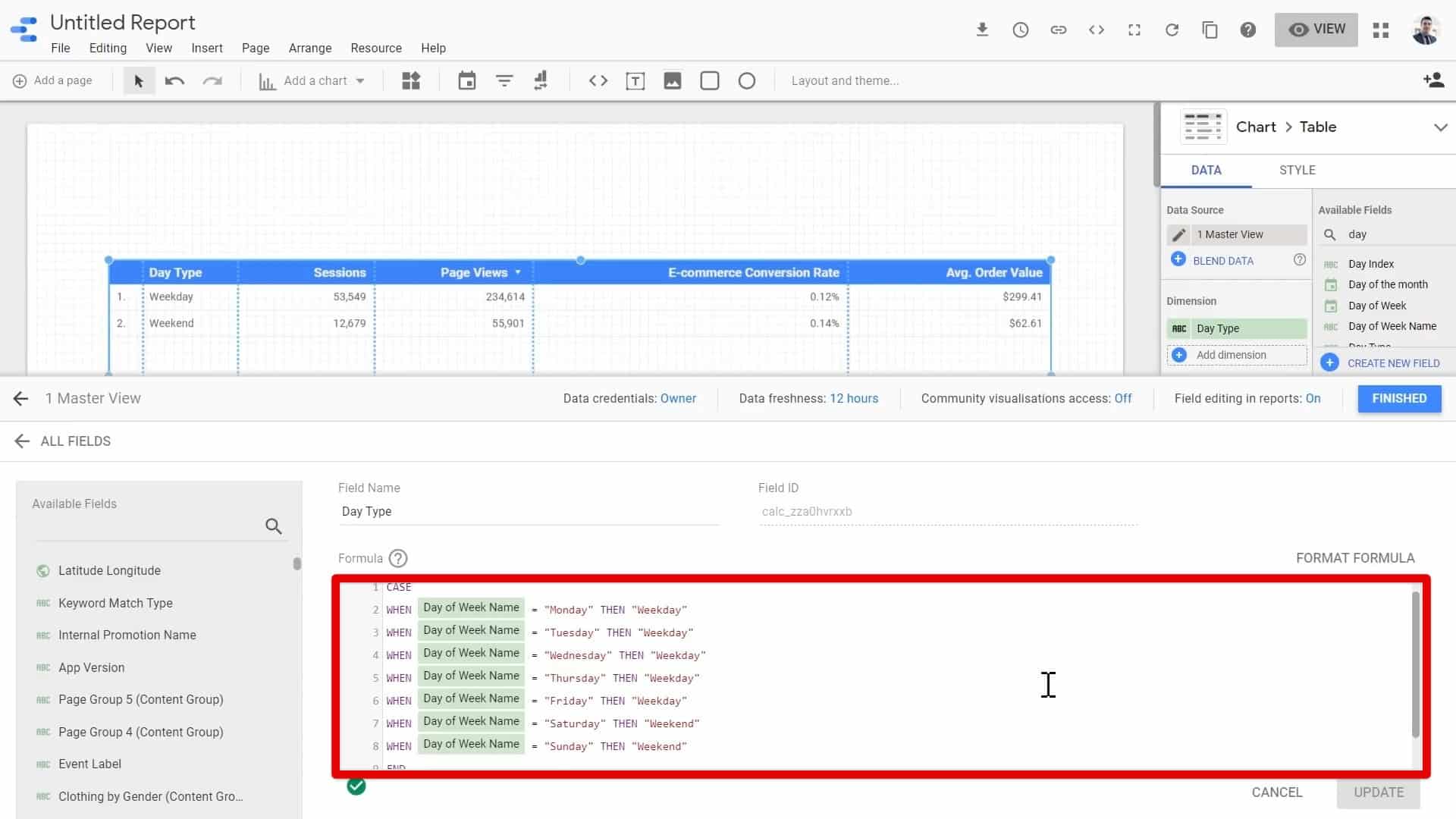Switch to the STYLE tab
This screenshot has height=819, width=1456.
(1297, 170)
